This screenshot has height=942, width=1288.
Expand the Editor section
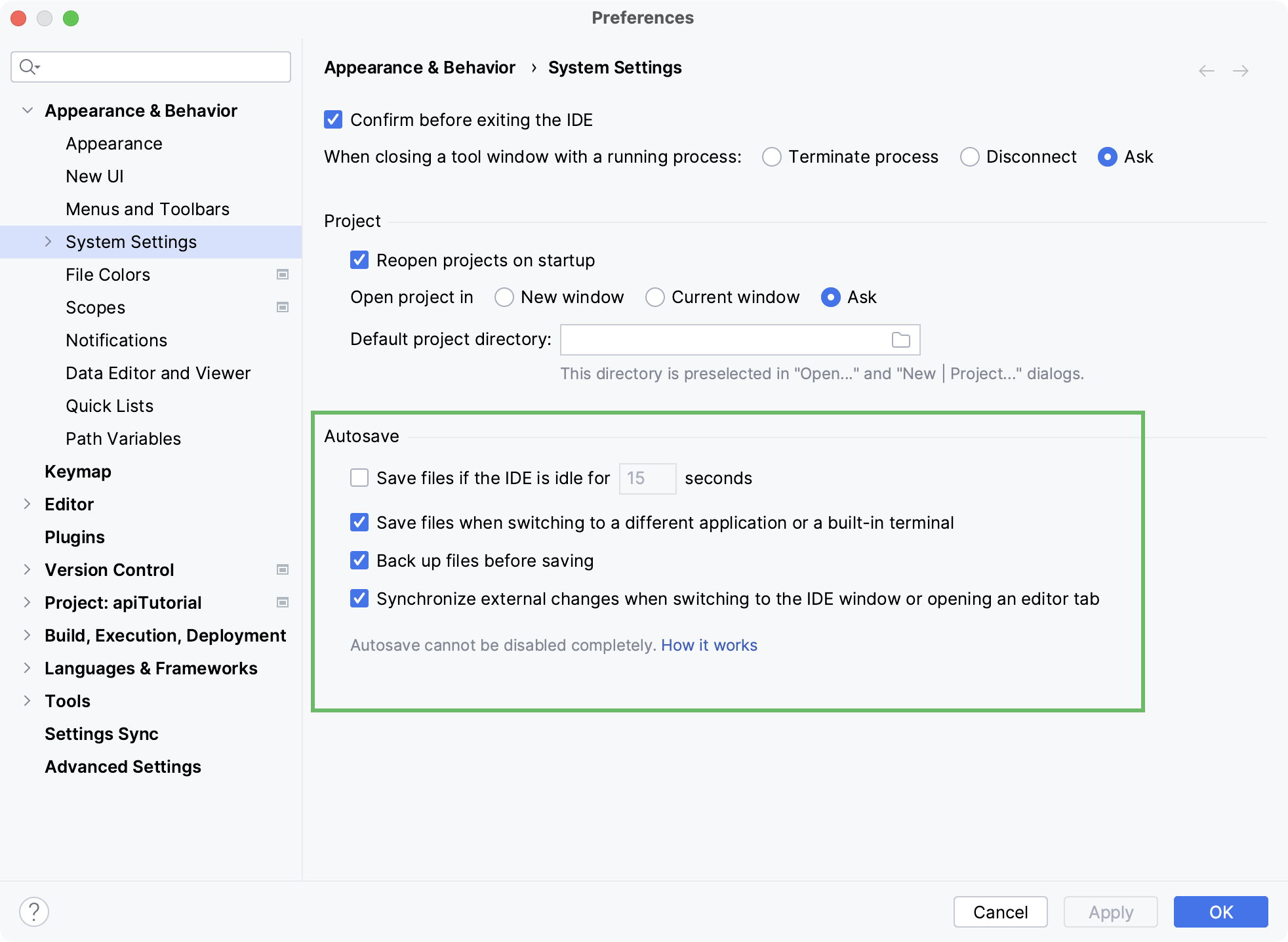point(26,504)
